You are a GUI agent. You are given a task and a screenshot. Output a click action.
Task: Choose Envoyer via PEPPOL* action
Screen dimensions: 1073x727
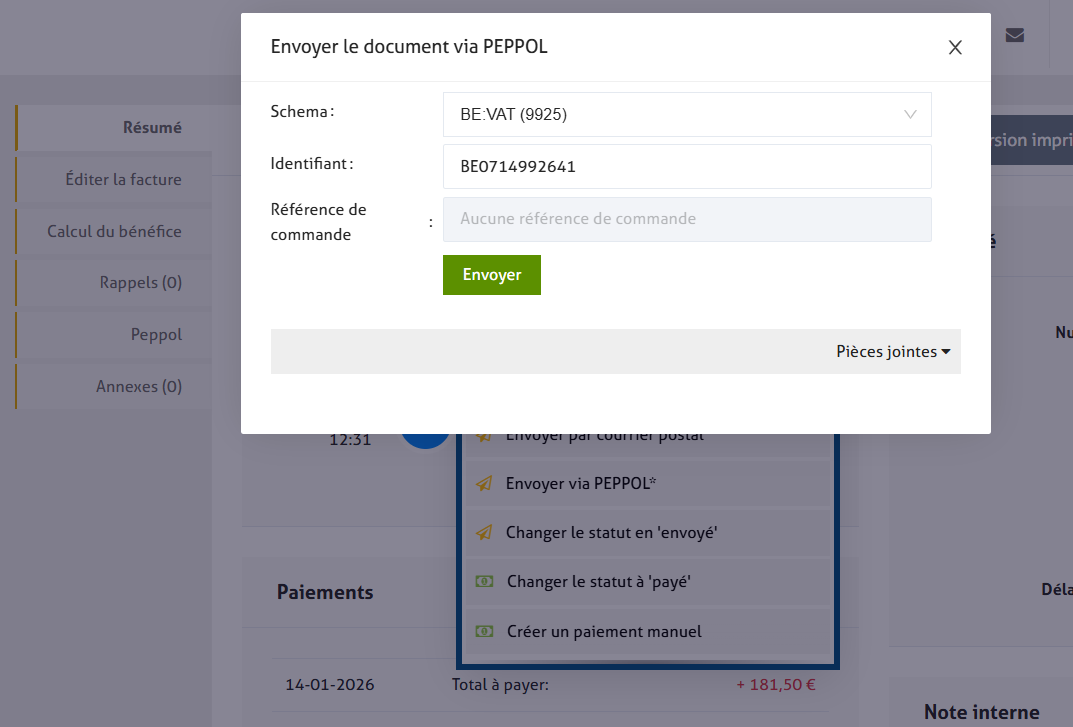tap(581, 484)
